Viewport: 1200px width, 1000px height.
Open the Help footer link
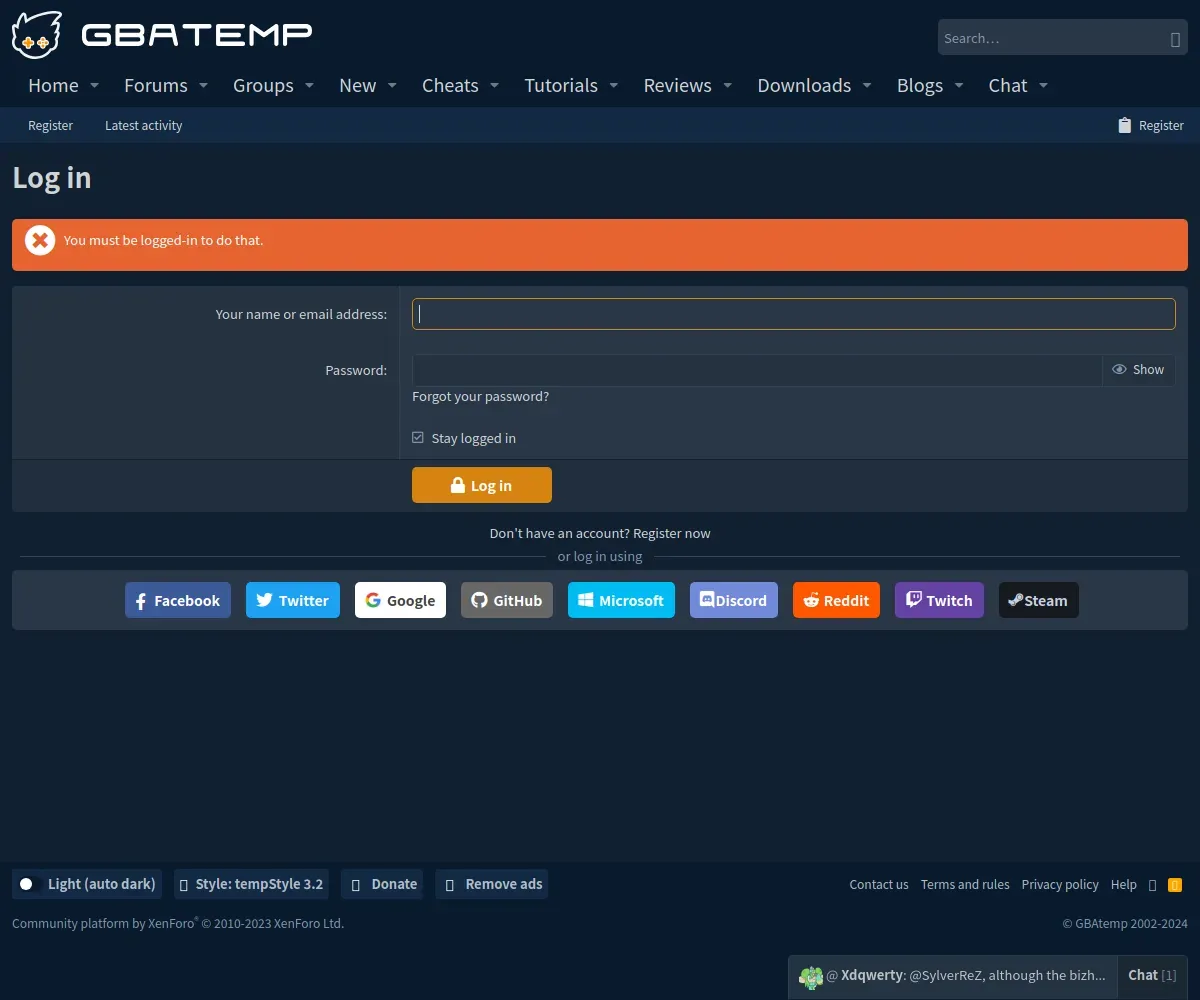click(1124, 884)
